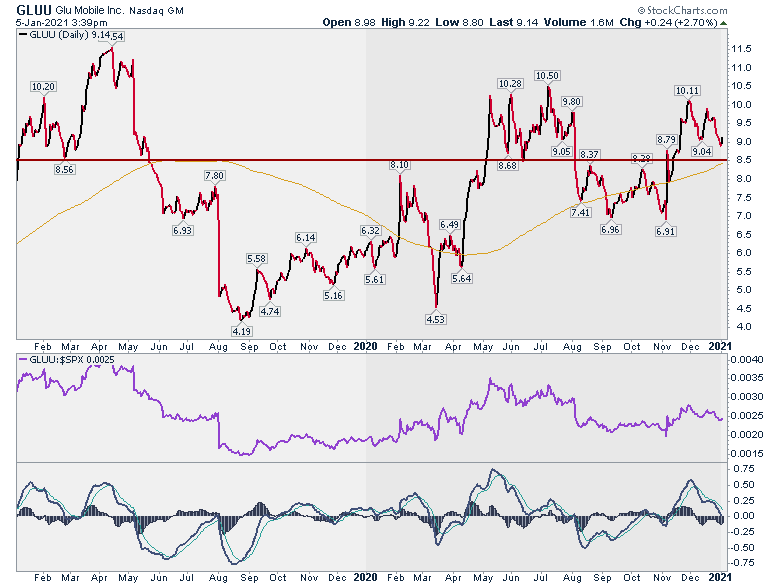Viewport: 780px width, 586px height.
Task: Click the 11.5 price axis label
Action: point(741,49)
